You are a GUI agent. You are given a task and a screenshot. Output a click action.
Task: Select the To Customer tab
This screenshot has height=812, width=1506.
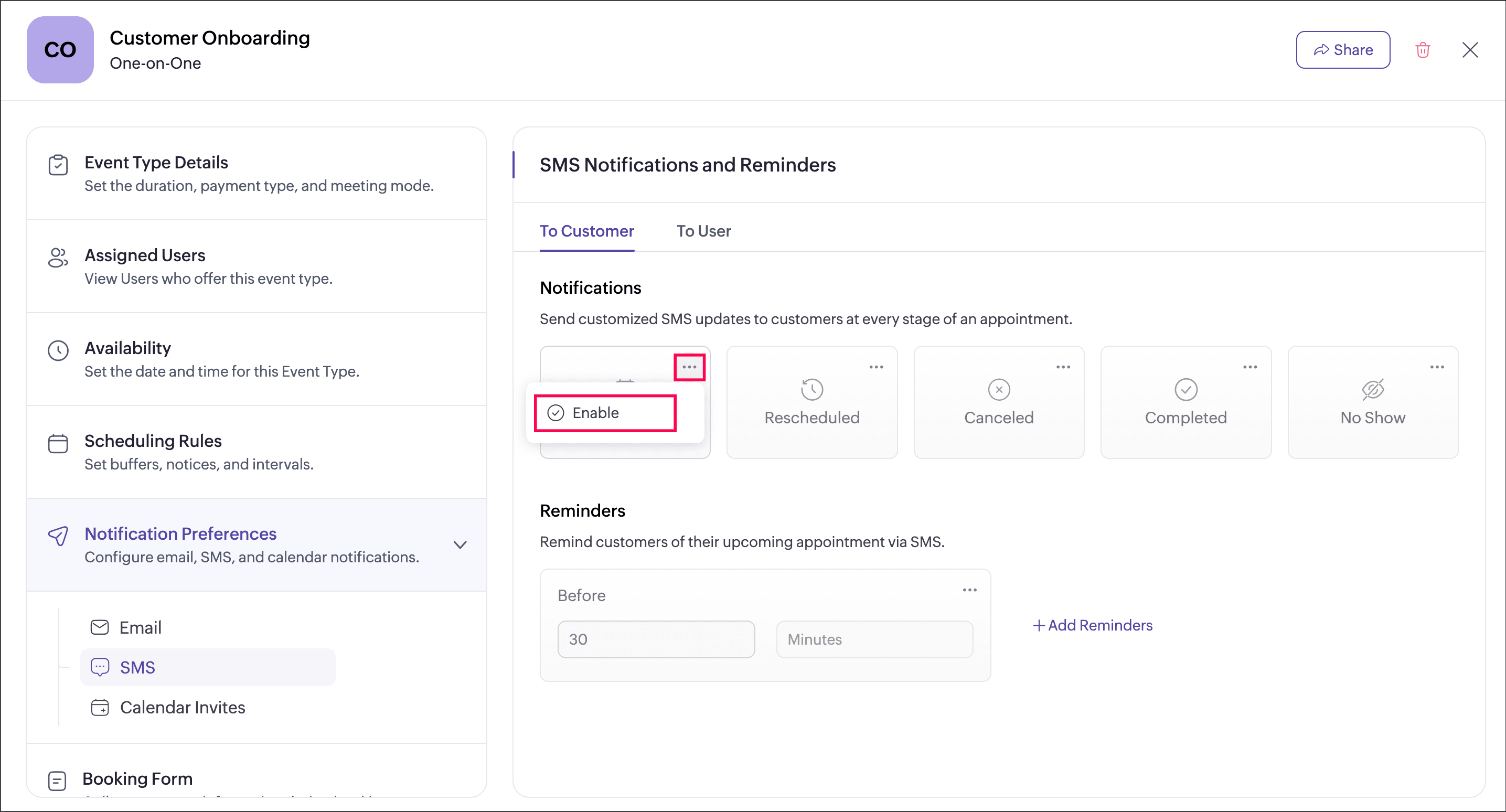tap(586, 231)
